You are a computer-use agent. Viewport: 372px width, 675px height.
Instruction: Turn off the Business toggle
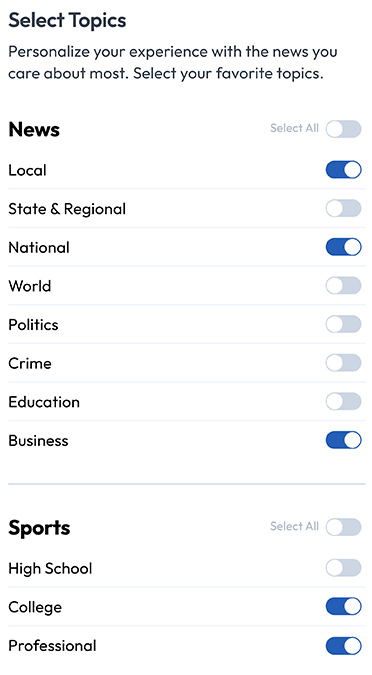(343, 440)
